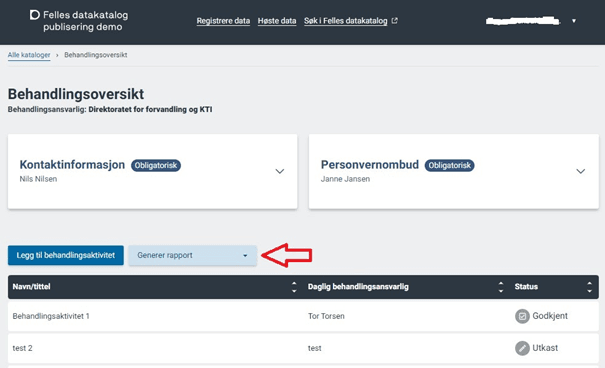Viewport: 605px width, 368px height.
Task: Click the Utkast status text
Action: [545, 348]
